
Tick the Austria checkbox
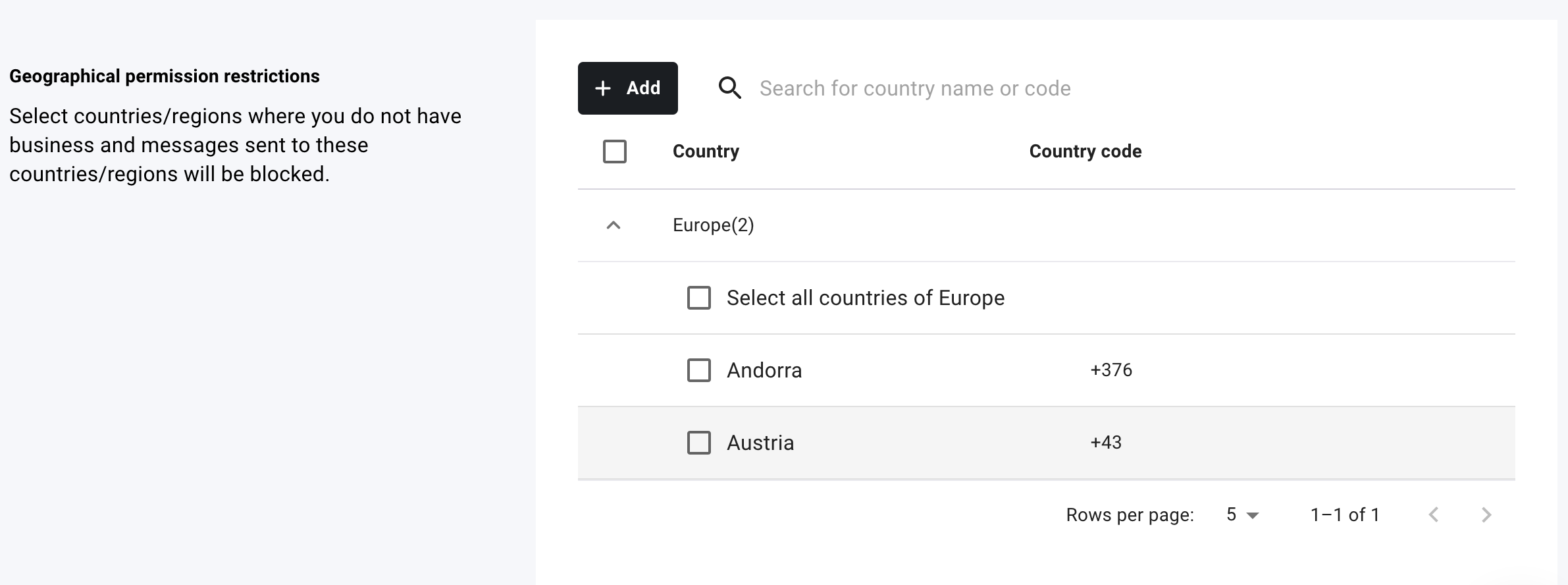pyautogui.click(x=698, y=443)
